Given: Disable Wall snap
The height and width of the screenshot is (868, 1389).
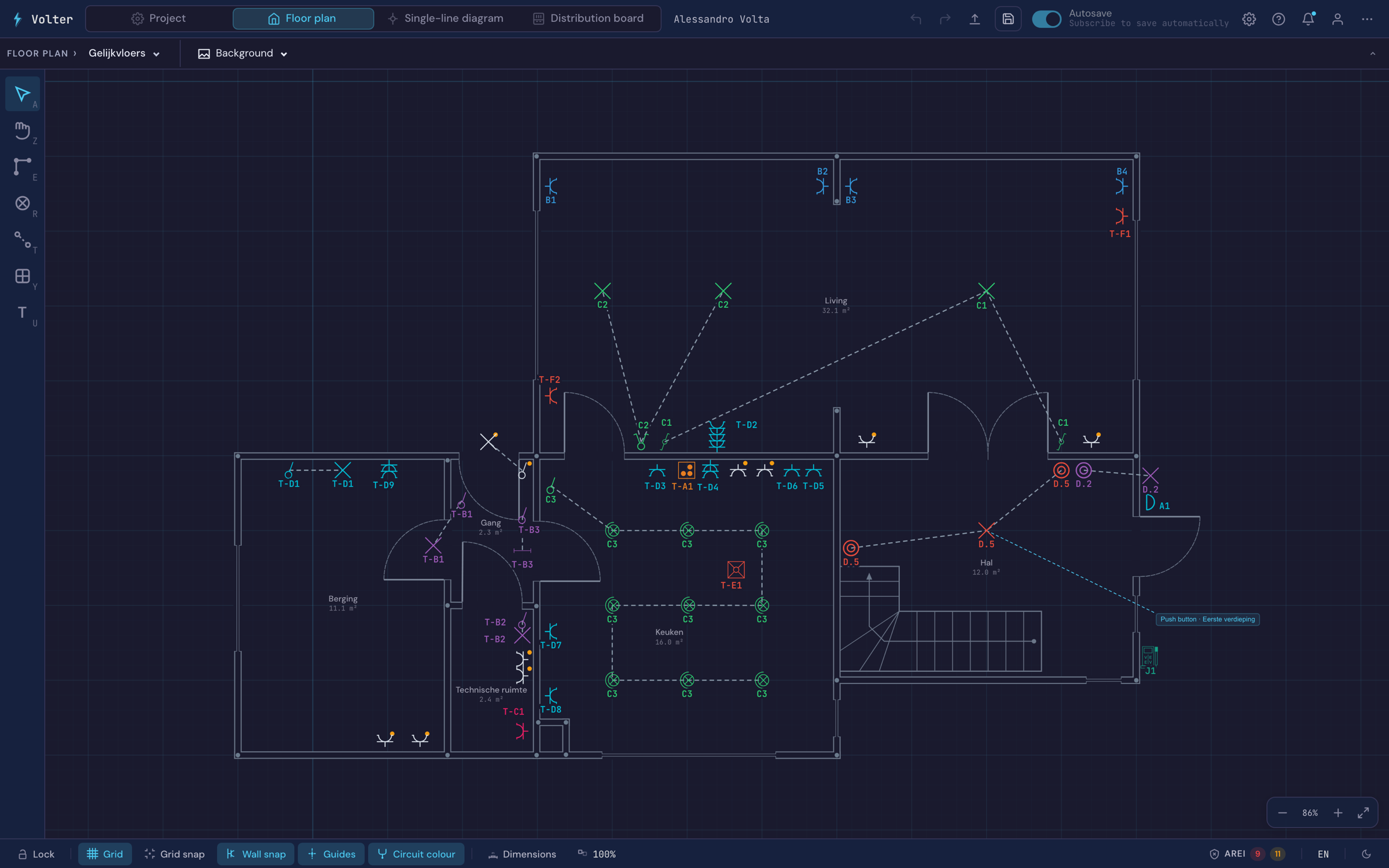Looking at the screenshot, I should 255,854.
